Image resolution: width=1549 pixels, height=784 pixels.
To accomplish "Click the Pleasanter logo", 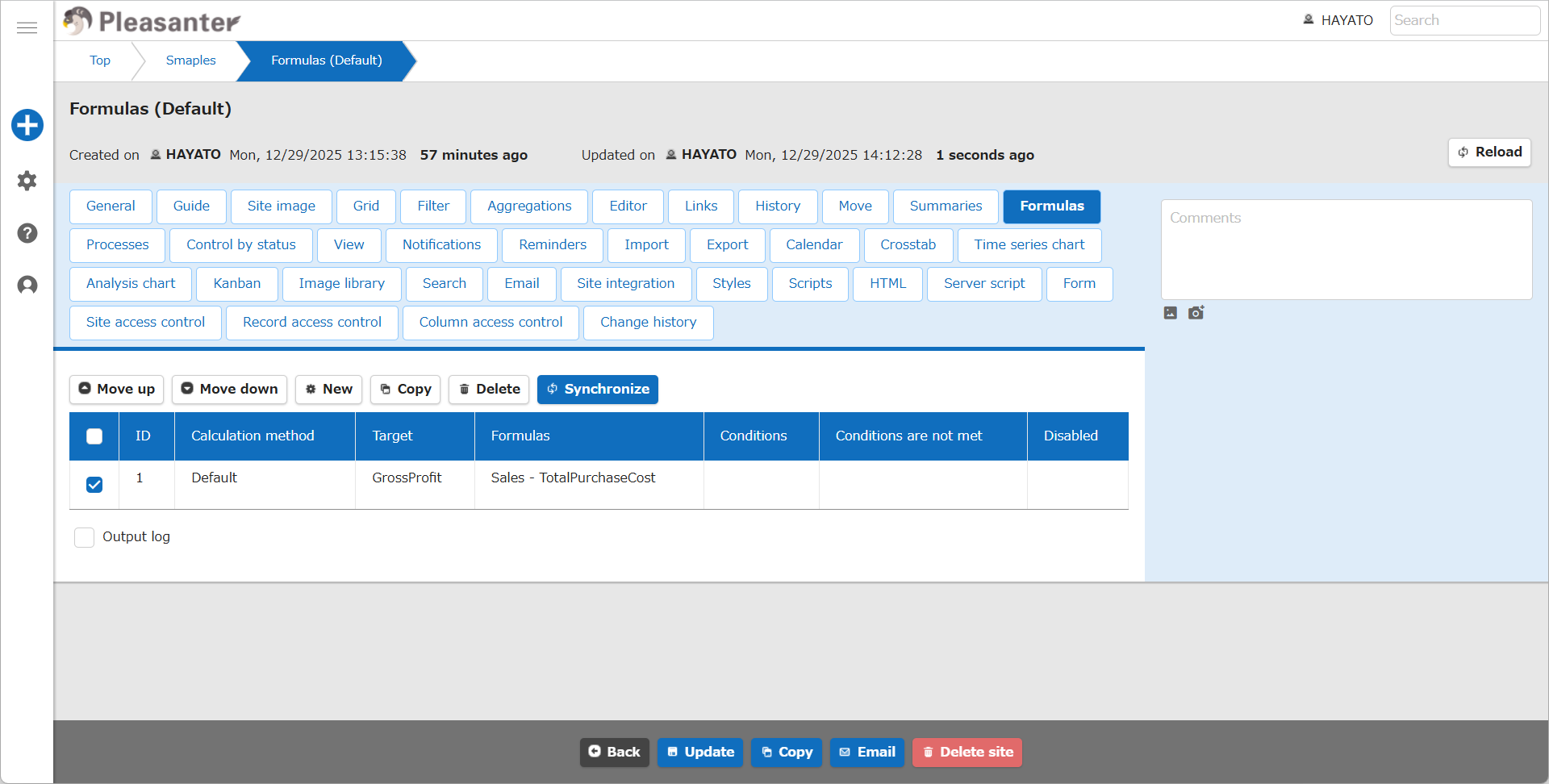I will tap(152, 21).
